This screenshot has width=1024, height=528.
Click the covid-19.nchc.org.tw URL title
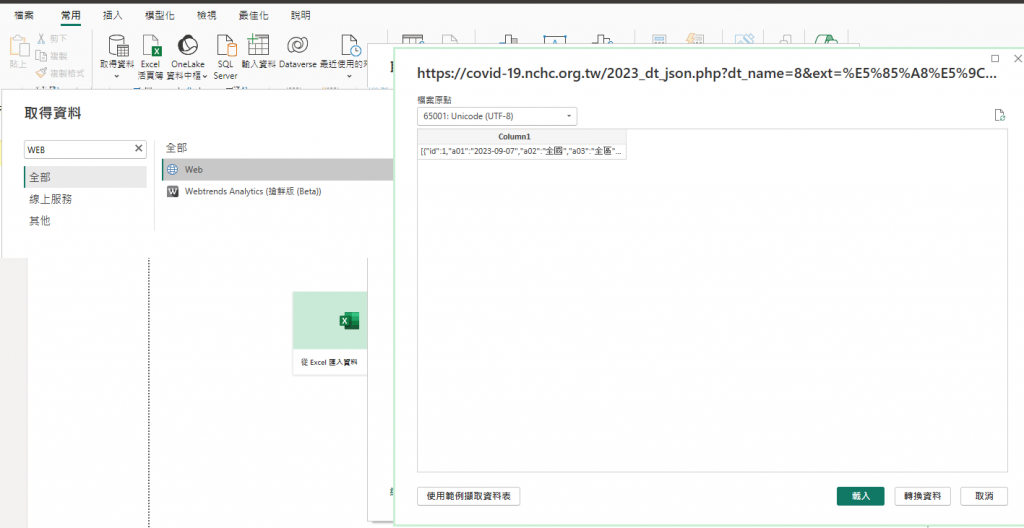click(707, 73)
